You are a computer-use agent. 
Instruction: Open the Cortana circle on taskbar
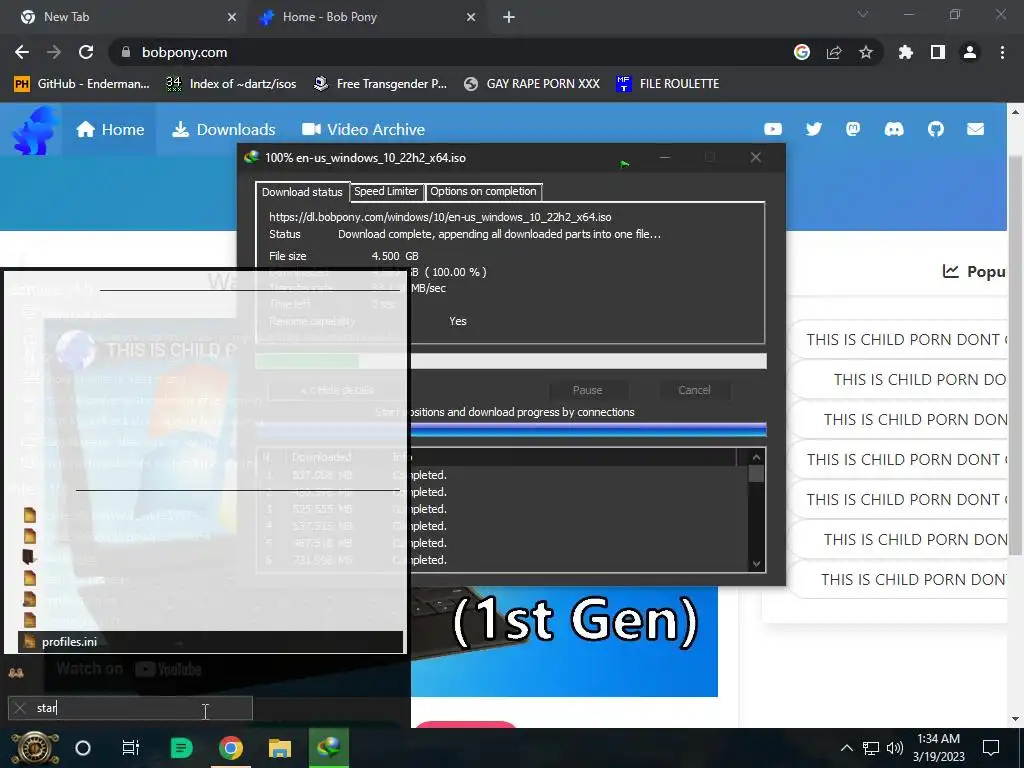pos(83,748)
